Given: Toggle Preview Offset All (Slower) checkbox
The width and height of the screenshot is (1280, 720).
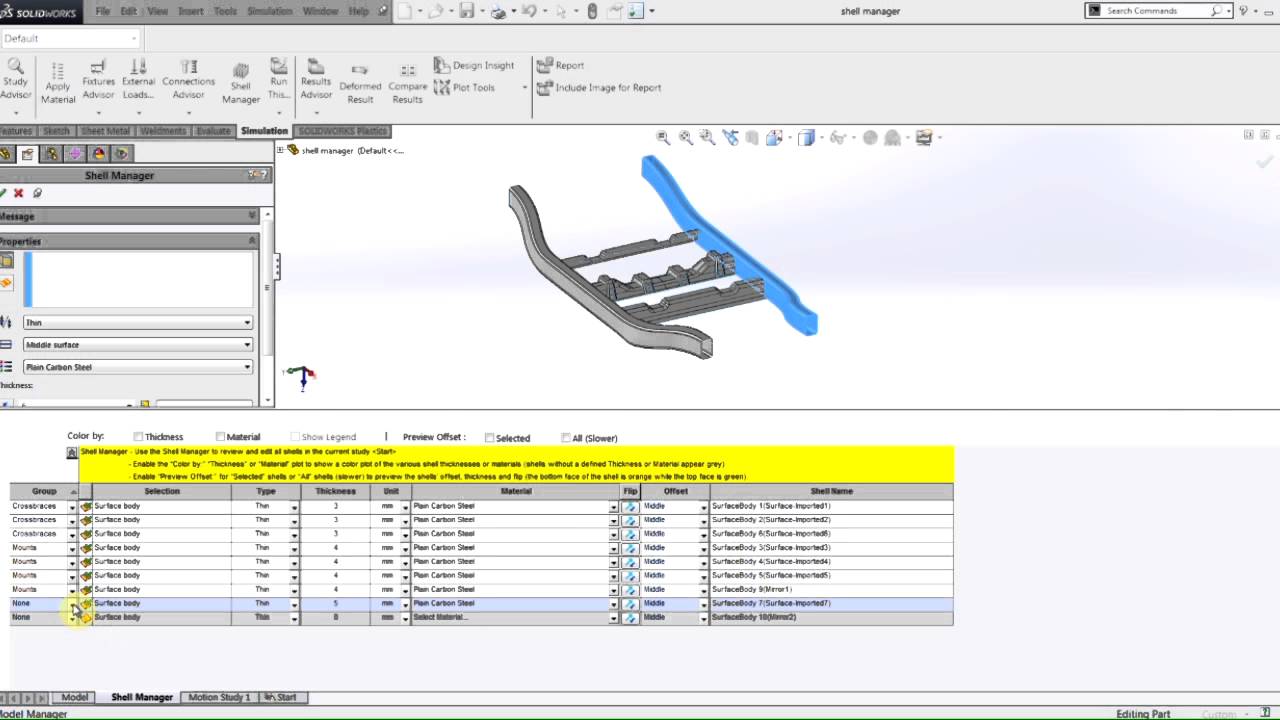Looking at the screenshot, I should (x=566, y=438).
